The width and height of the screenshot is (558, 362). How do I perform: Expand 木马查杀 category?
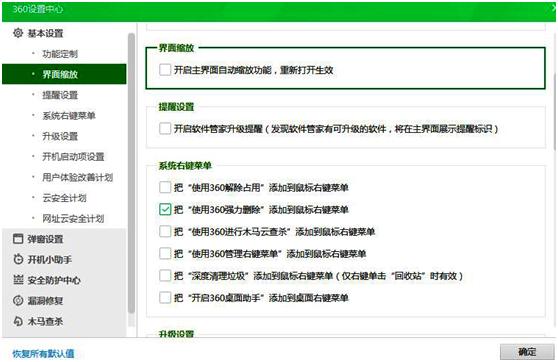click(x=45, y=321)
